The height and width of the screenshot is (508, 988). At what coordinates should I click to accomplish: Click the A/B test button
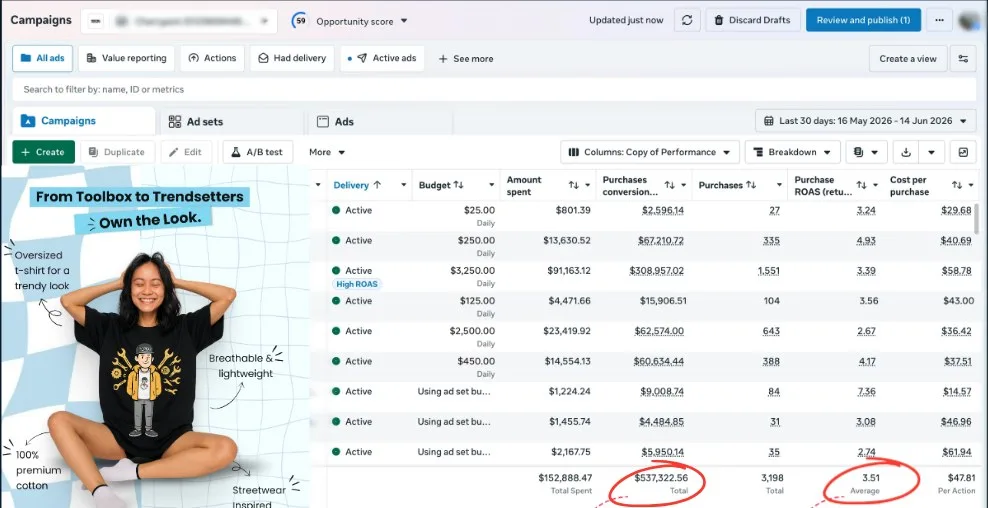pyautogui.click(x=258, y=152)
